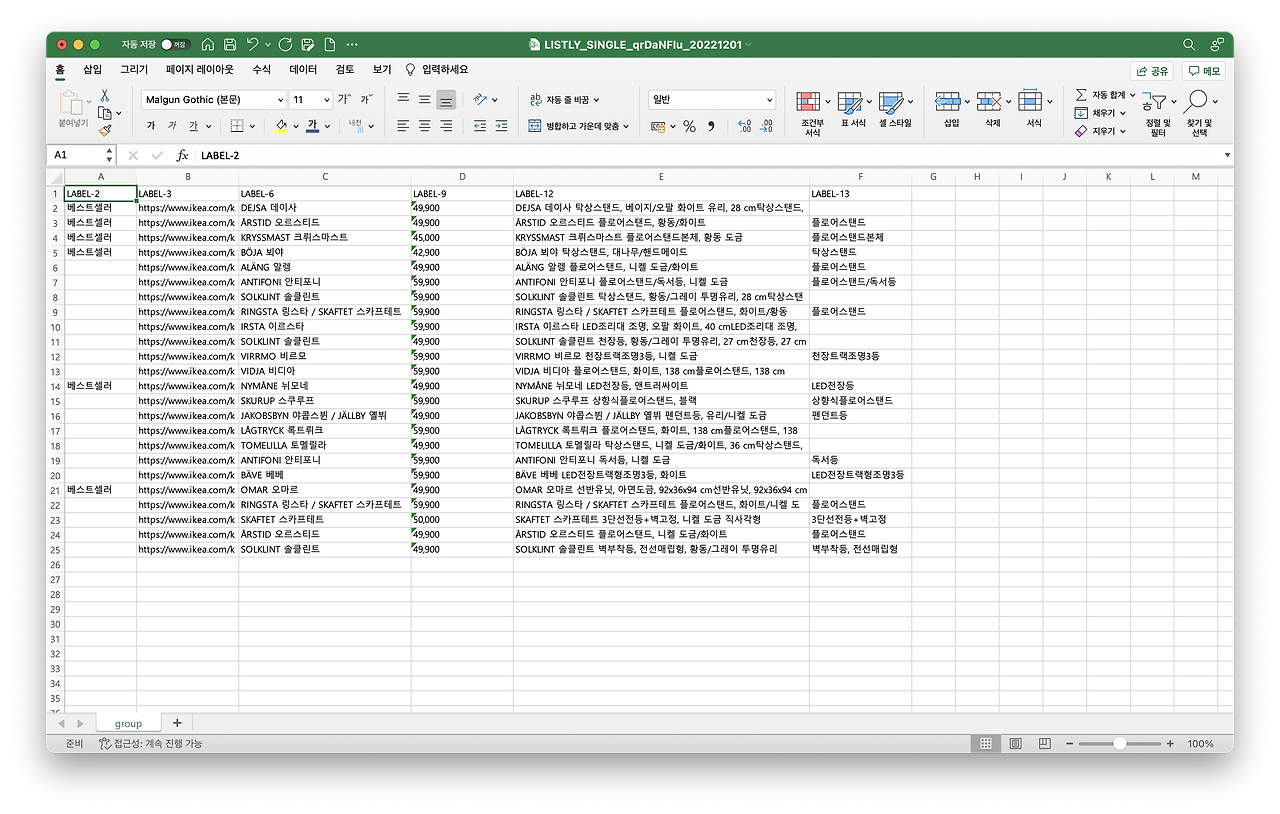The height and width of the screenshot is (814, 1280).
Task: Decrease font size icon
Action: coord(366,99)
